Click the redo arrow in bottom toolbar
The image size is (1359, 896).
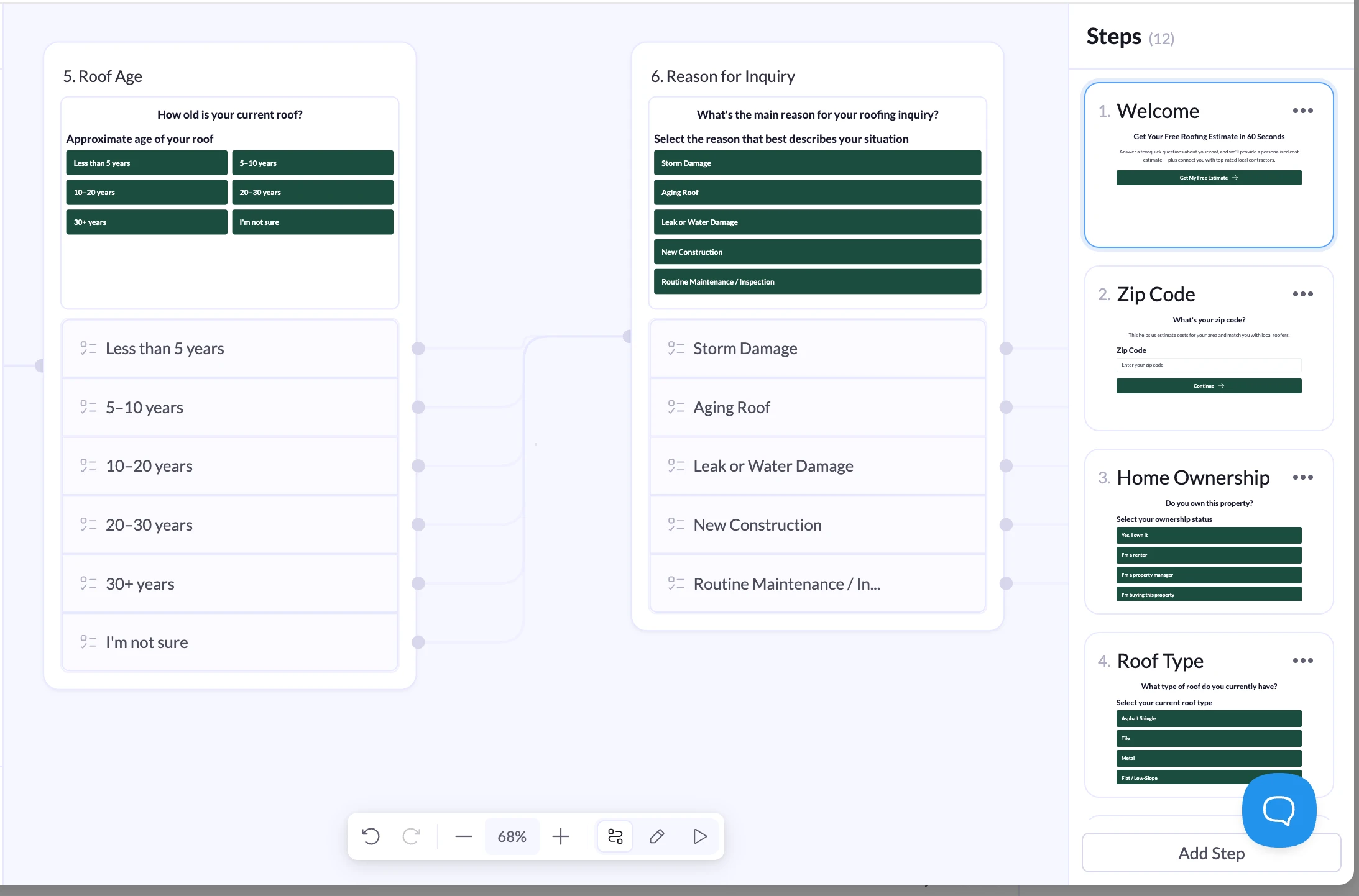(x=412, y=836)
